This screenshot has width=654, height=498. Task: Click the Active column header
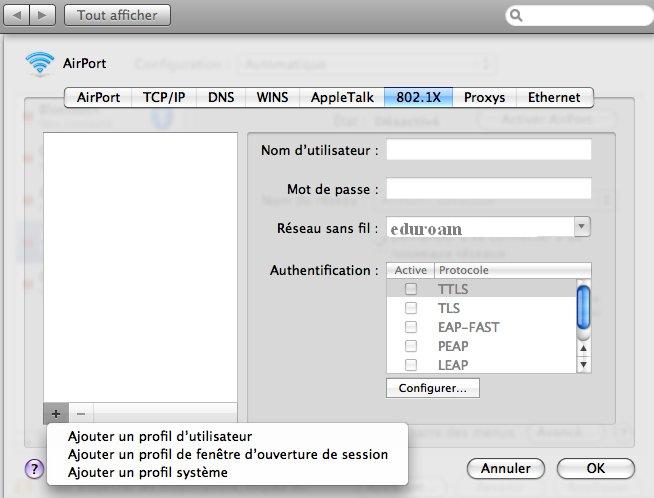(x=410, y=270)
